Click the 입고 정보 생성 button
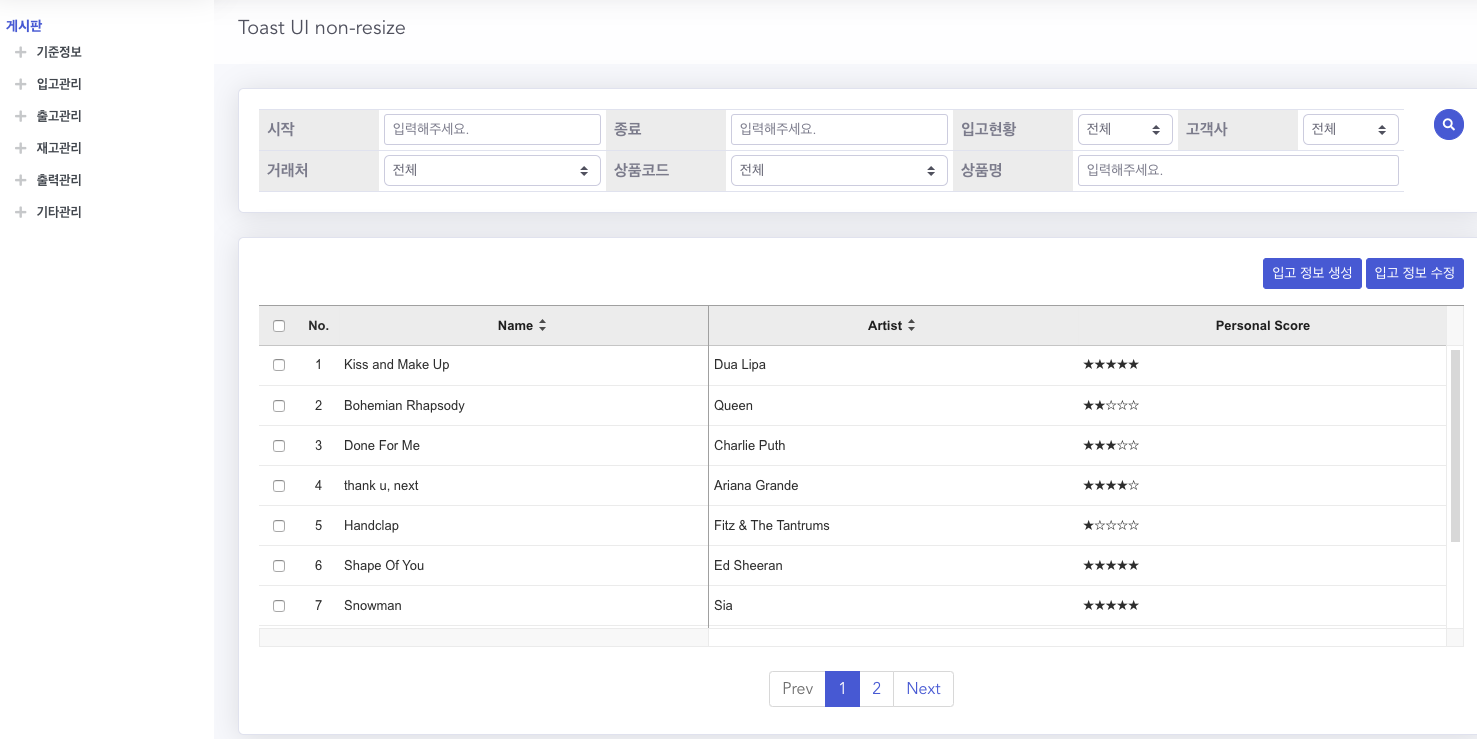 click(x=1312, y=273)
